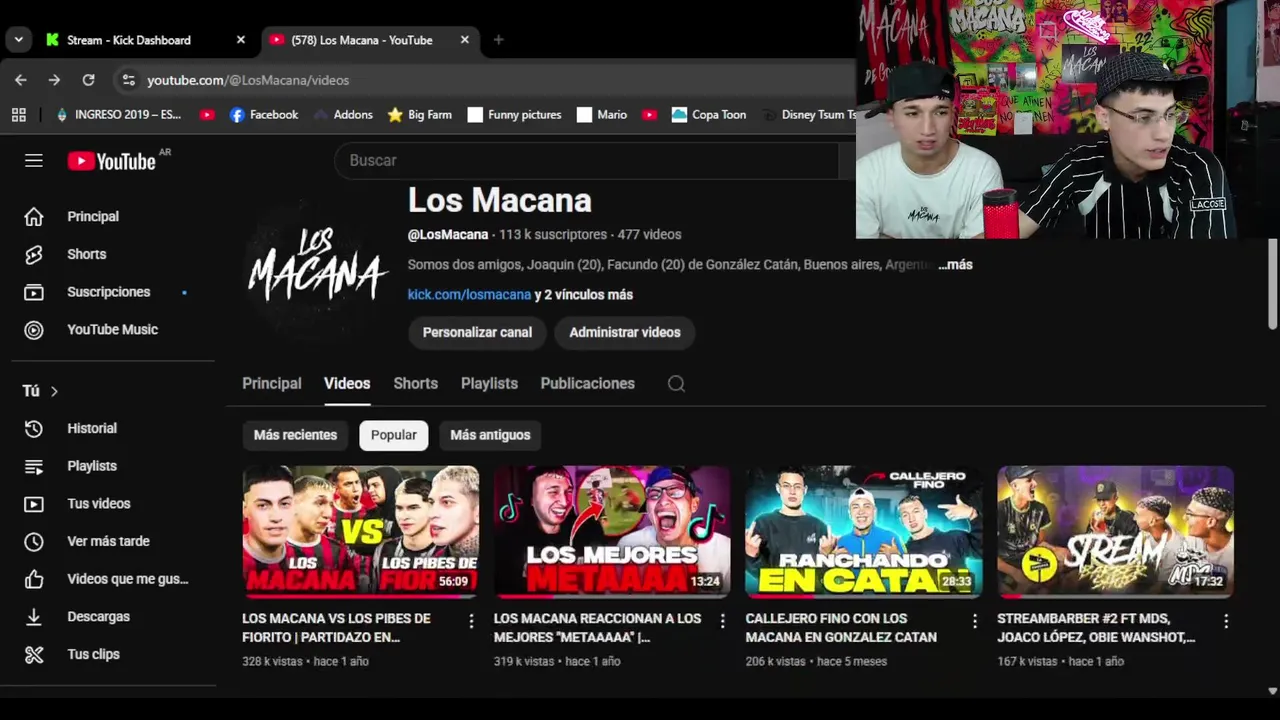Open Facebook bookmark

[x=264, y=115]
